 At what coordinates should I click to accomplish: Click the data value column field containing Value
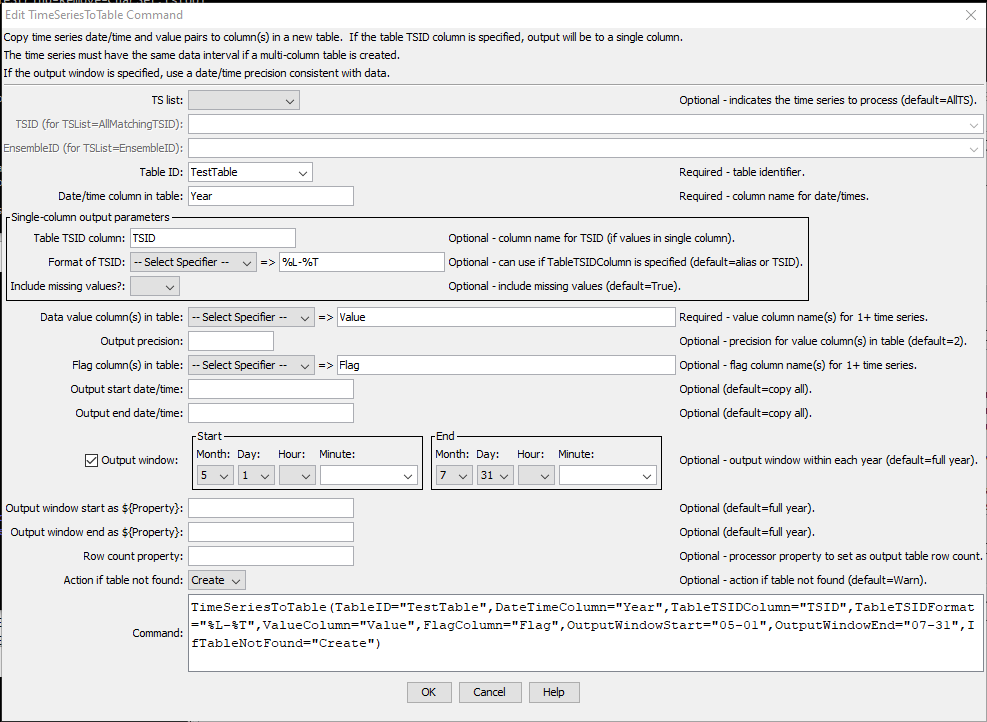tap(506, 317)
